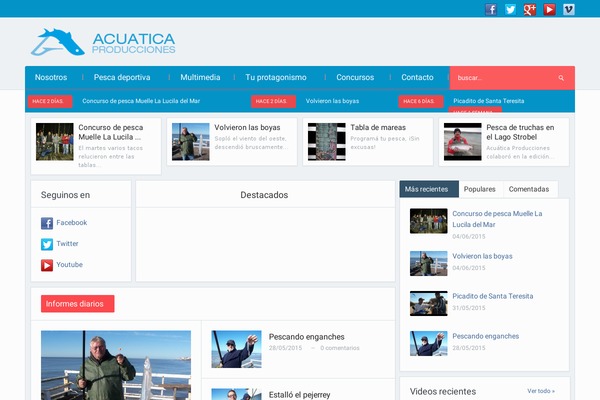Image resolution: width=600 pixels, height=400 pixels.
Task: Open card title Tabla de mareas
Action: click(x=378, y=127)
